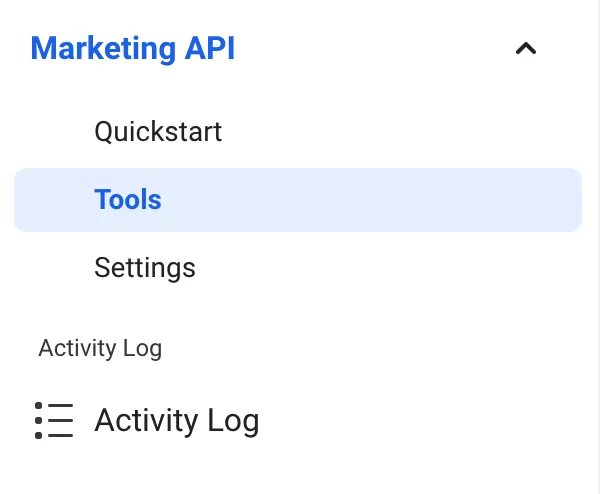This screenshot has height=494, width=600.
Task: Click the Settings text below Tools
Action: click(145, 268)
